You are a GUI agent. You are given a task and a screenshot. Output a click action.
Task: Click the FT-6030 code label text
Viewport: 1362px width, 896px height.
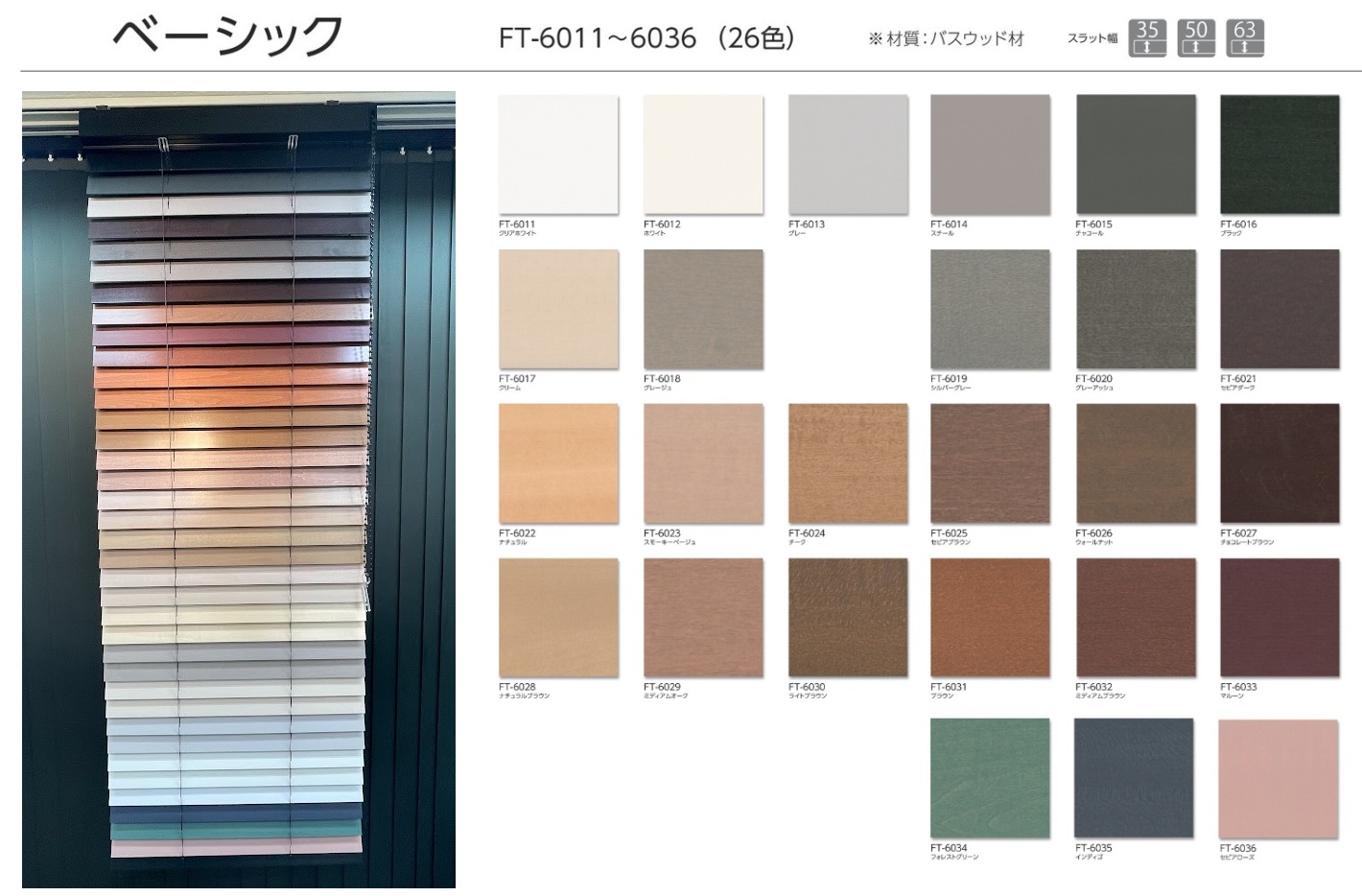click(807, 687)
